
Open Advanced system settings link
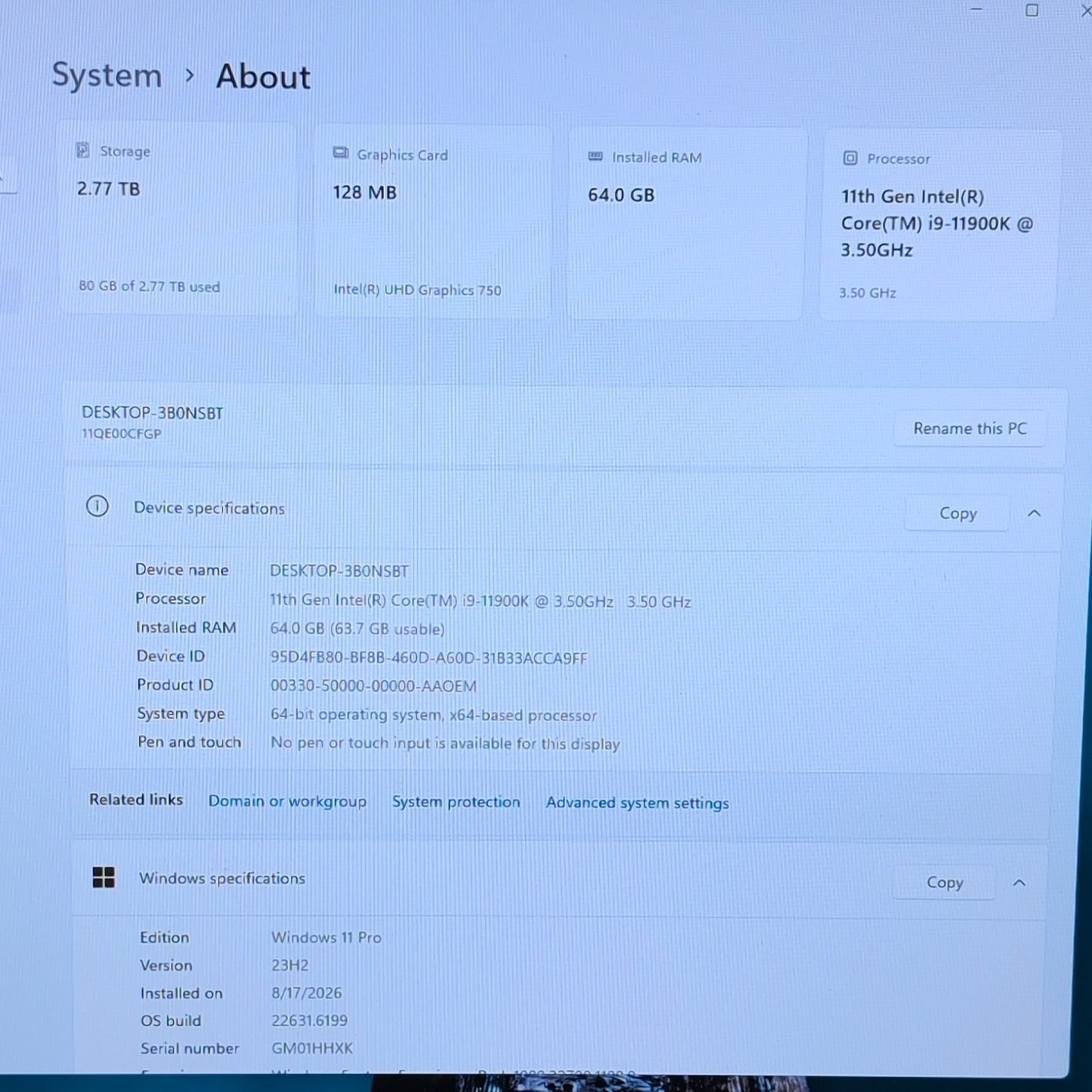click(x=638, y=803)
